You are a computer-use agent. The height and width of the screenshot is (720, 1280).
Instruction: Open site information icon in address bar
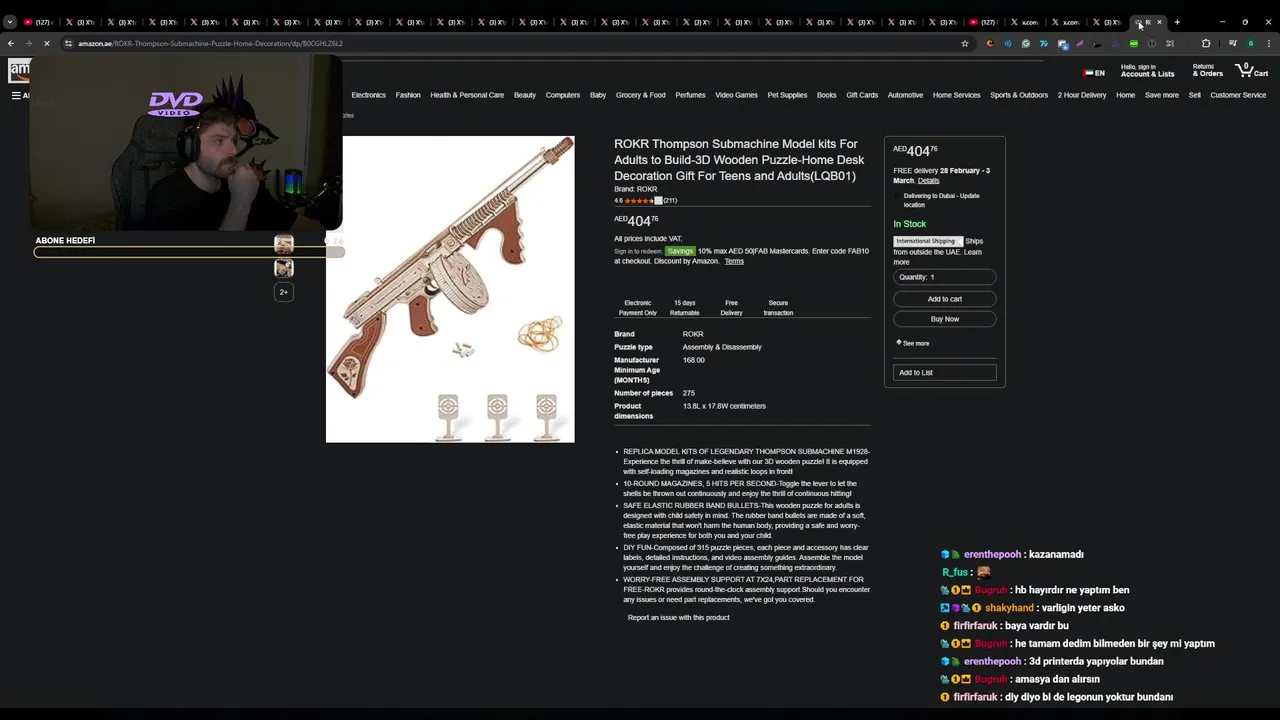68,43
